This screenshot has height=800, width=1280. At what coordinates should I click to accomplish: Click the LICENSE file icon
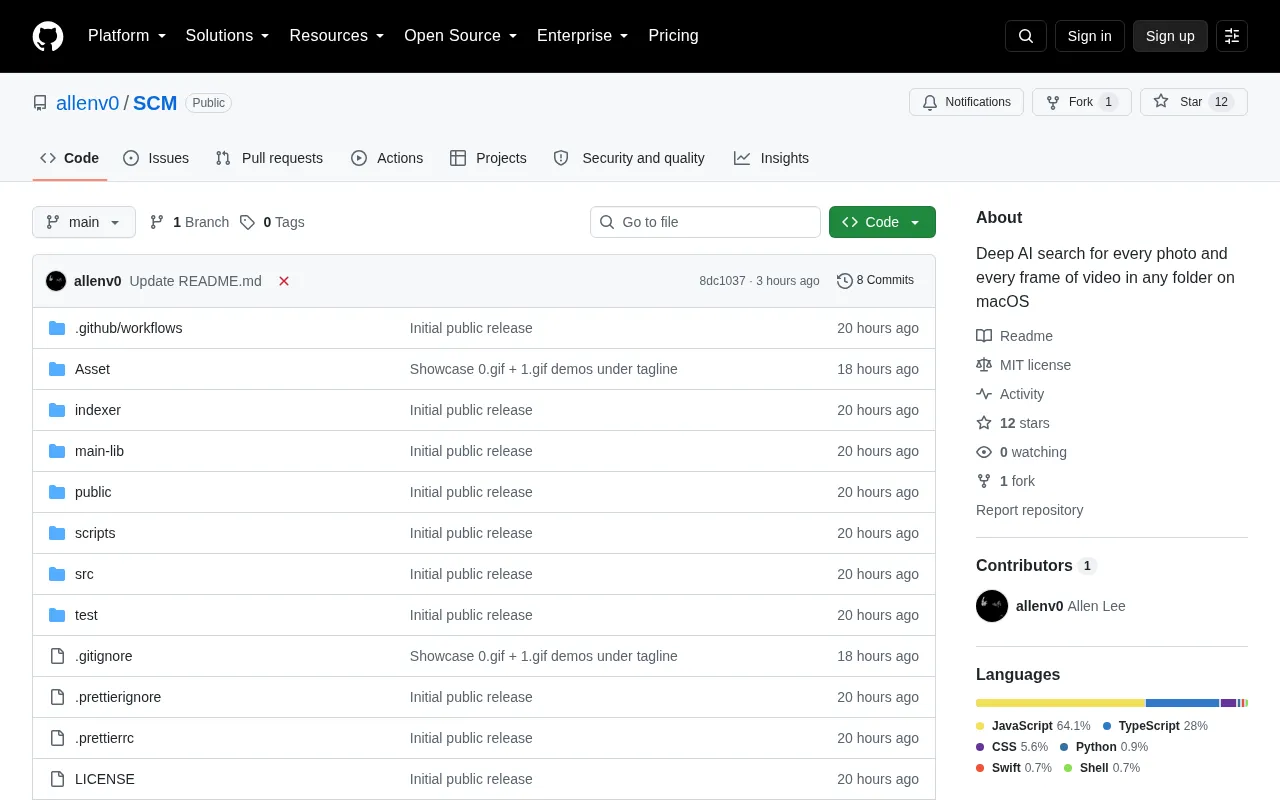57,779
